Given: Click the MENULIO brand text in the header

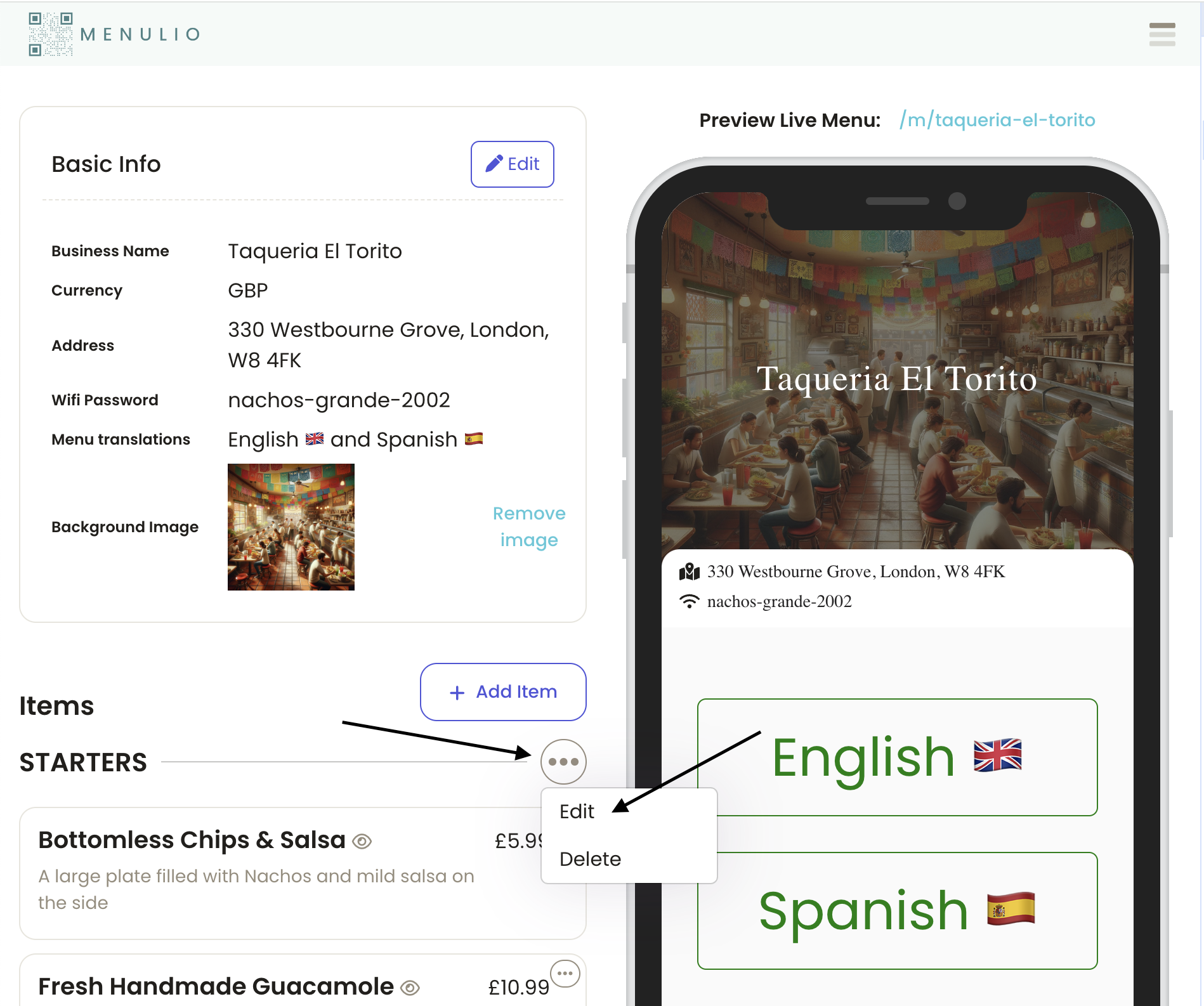Looking at the screenshot, I should pos(140,34).
